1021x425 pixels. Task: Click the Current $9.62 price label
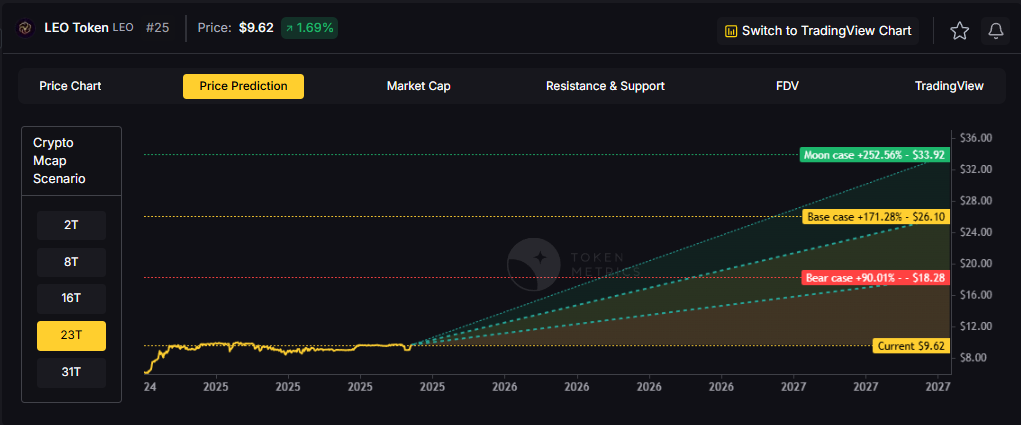[911, 346]
